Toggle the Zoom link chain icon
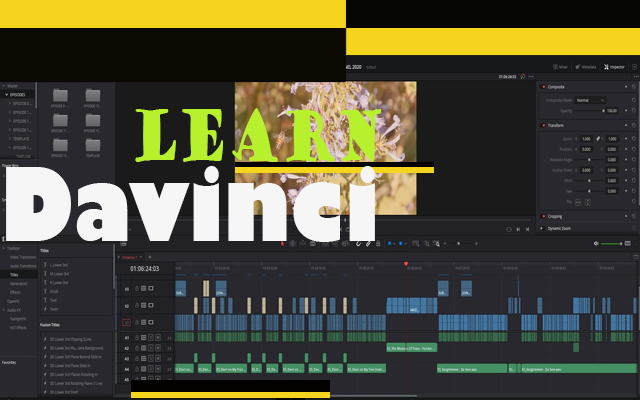640x400 pixels. (x=598, y=139)
